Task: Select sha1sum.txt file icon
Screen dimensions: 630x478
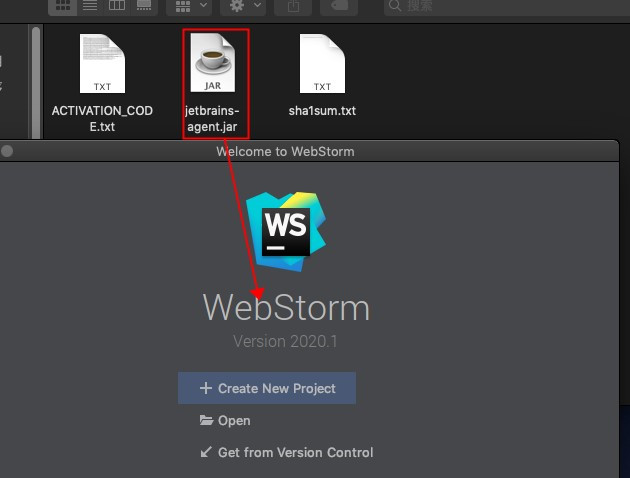Action: point(322,63)
